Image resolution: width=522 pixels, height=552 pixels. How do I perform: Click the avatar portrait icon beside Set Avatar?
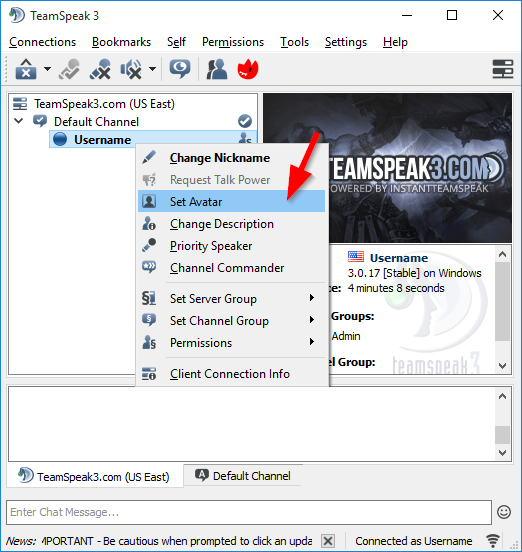[149, 201]
